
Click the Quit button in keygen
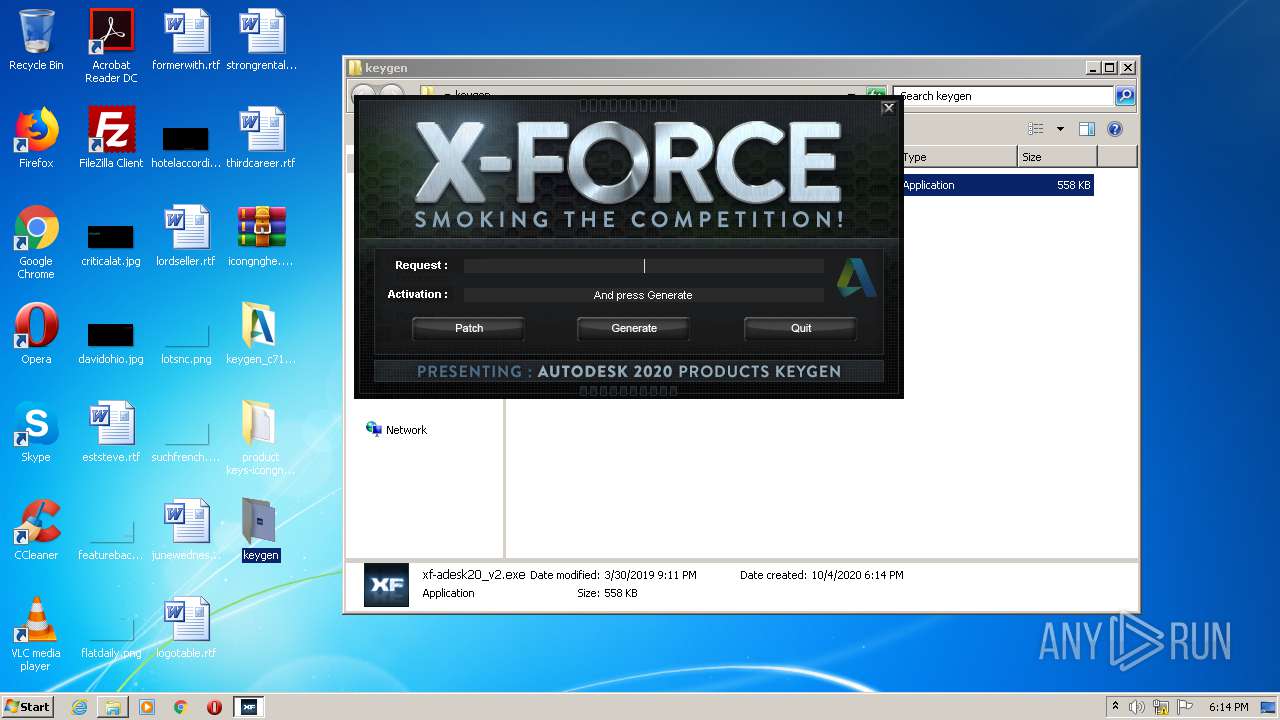801,328
